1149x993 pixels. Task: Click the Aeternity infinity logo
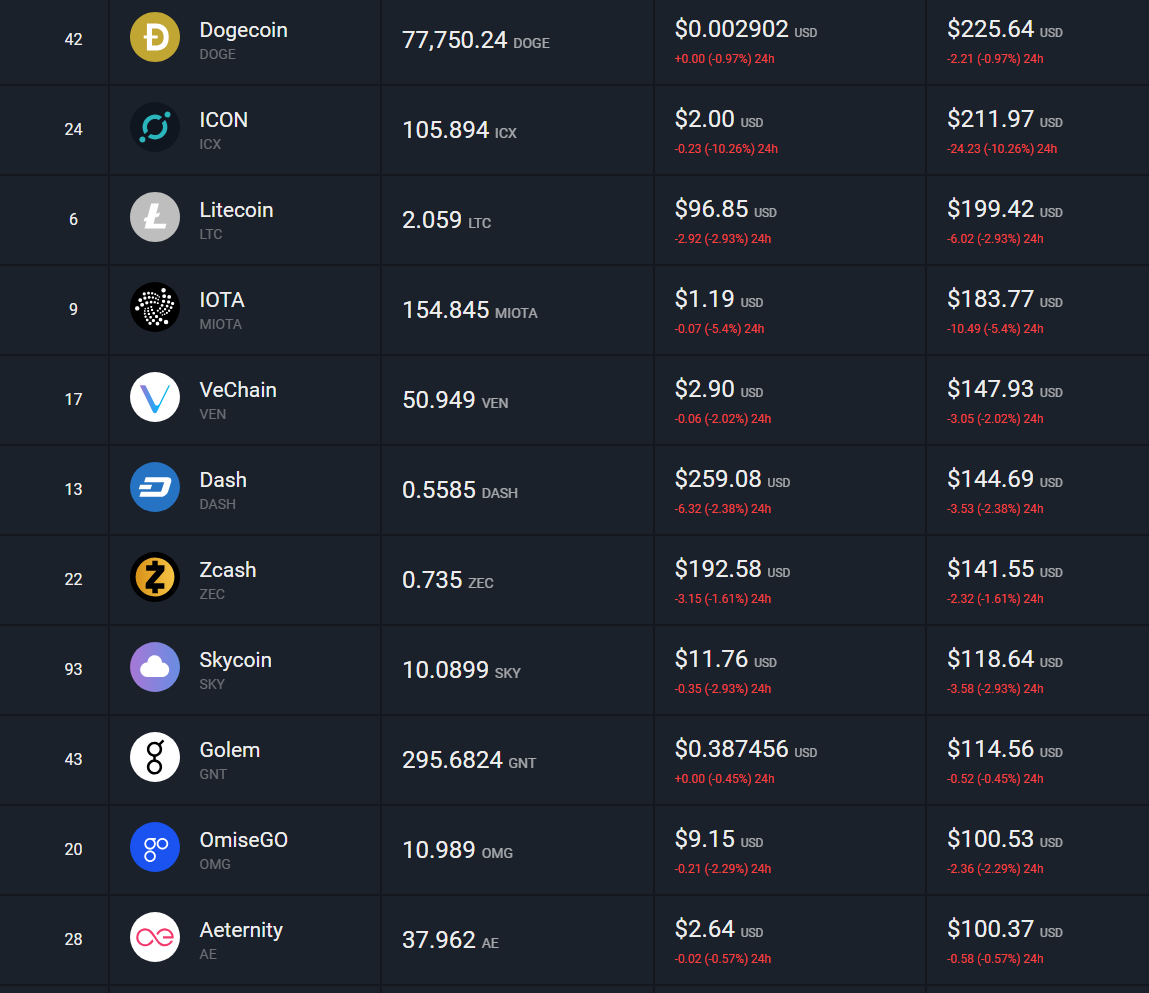point(155,938)
